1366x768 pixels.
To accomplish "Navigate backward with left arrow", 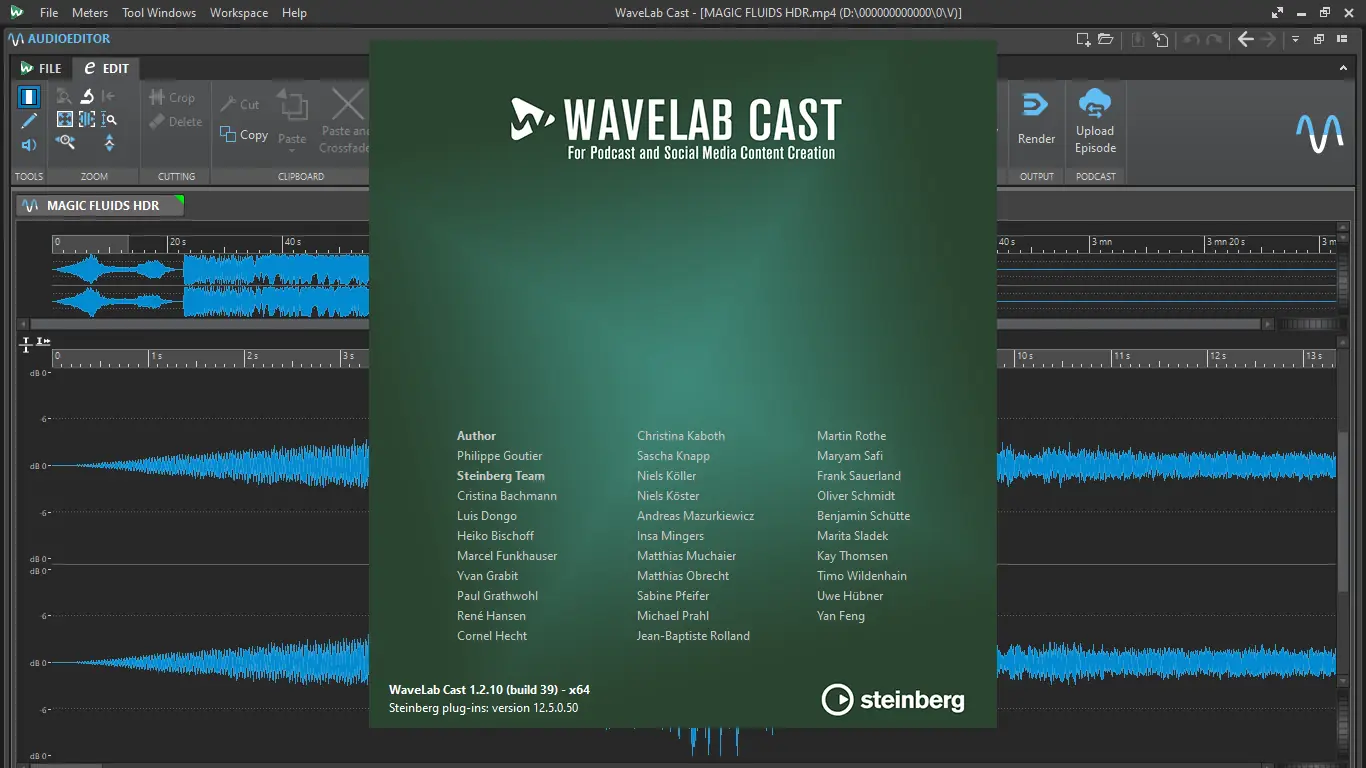I will click(x=1246, y=40).
